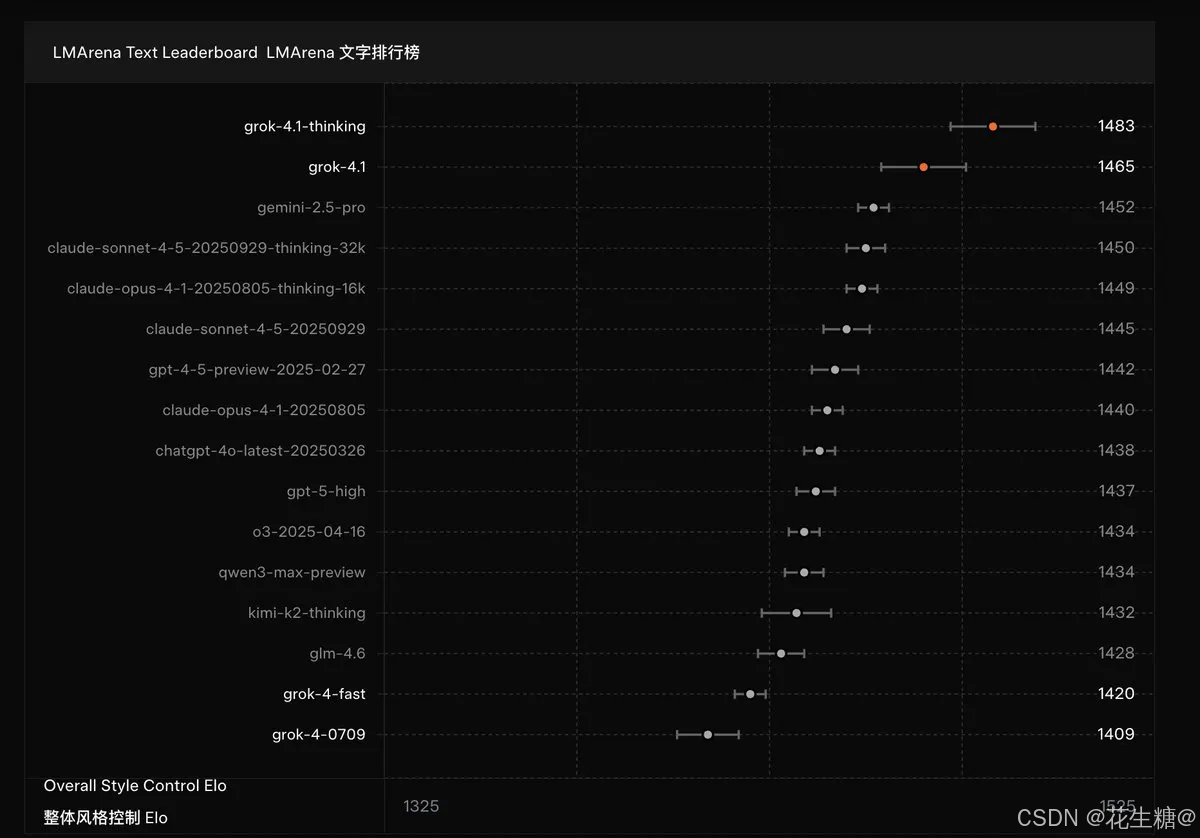Select the grok-4-0709 label

[x=319, y=735]
